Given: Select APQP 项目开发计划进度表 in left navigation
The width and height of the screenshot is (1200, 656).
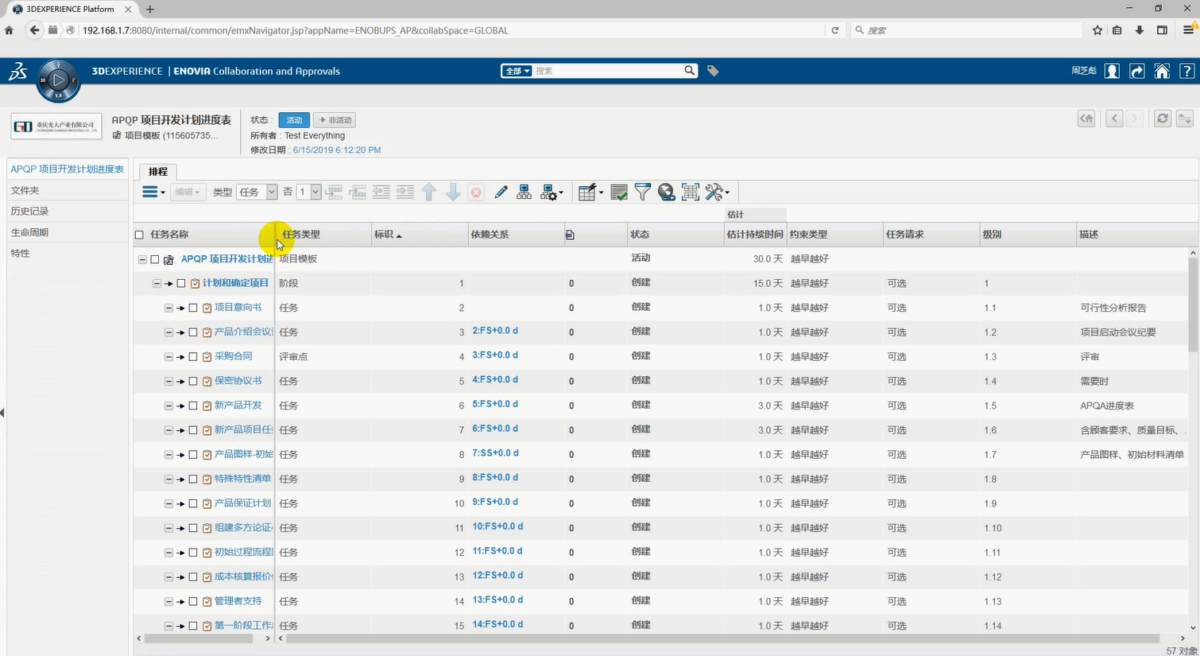Looking at the screenshot, I should [67, 169].
